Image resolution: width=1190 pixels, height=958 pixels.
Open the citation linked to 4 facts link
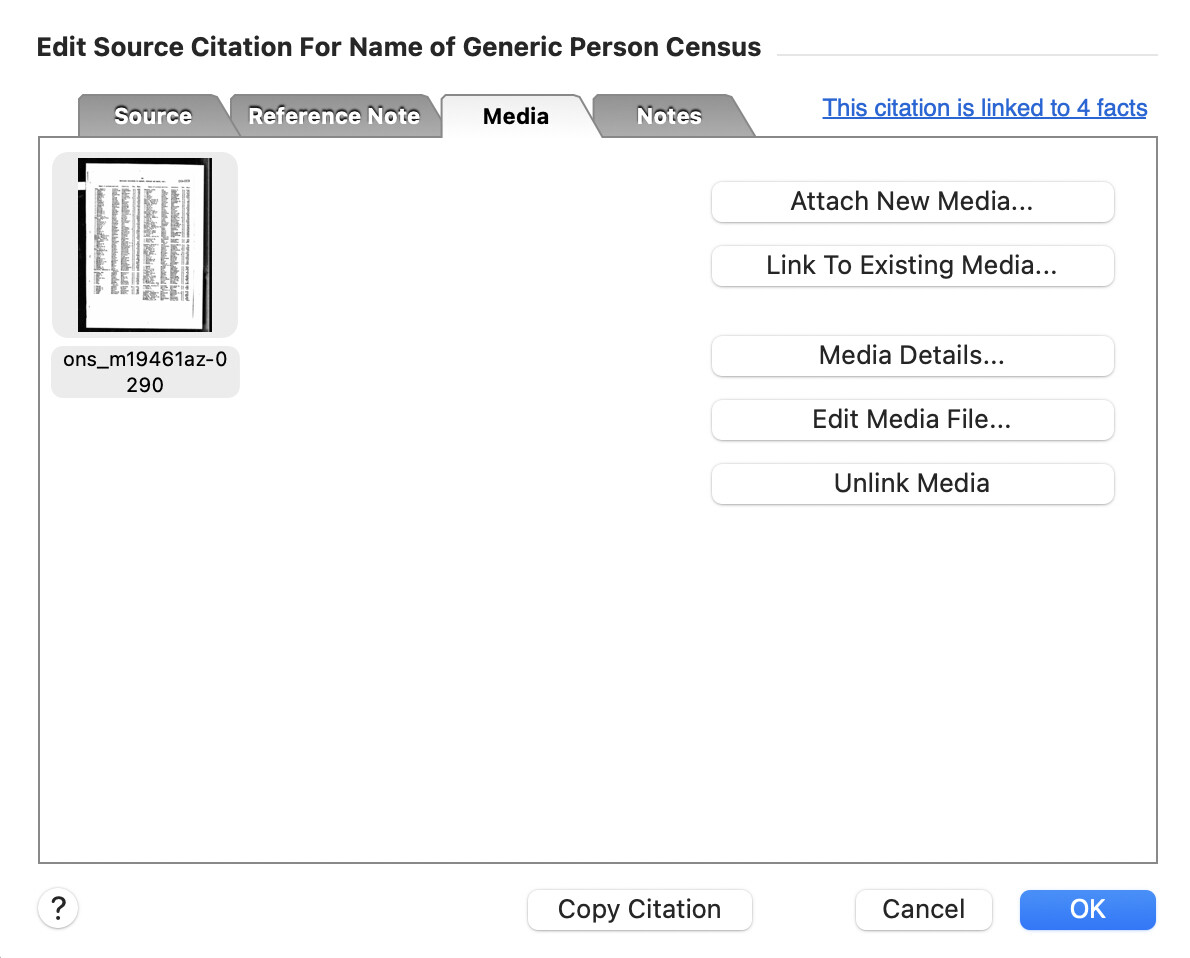pos(984,108)
